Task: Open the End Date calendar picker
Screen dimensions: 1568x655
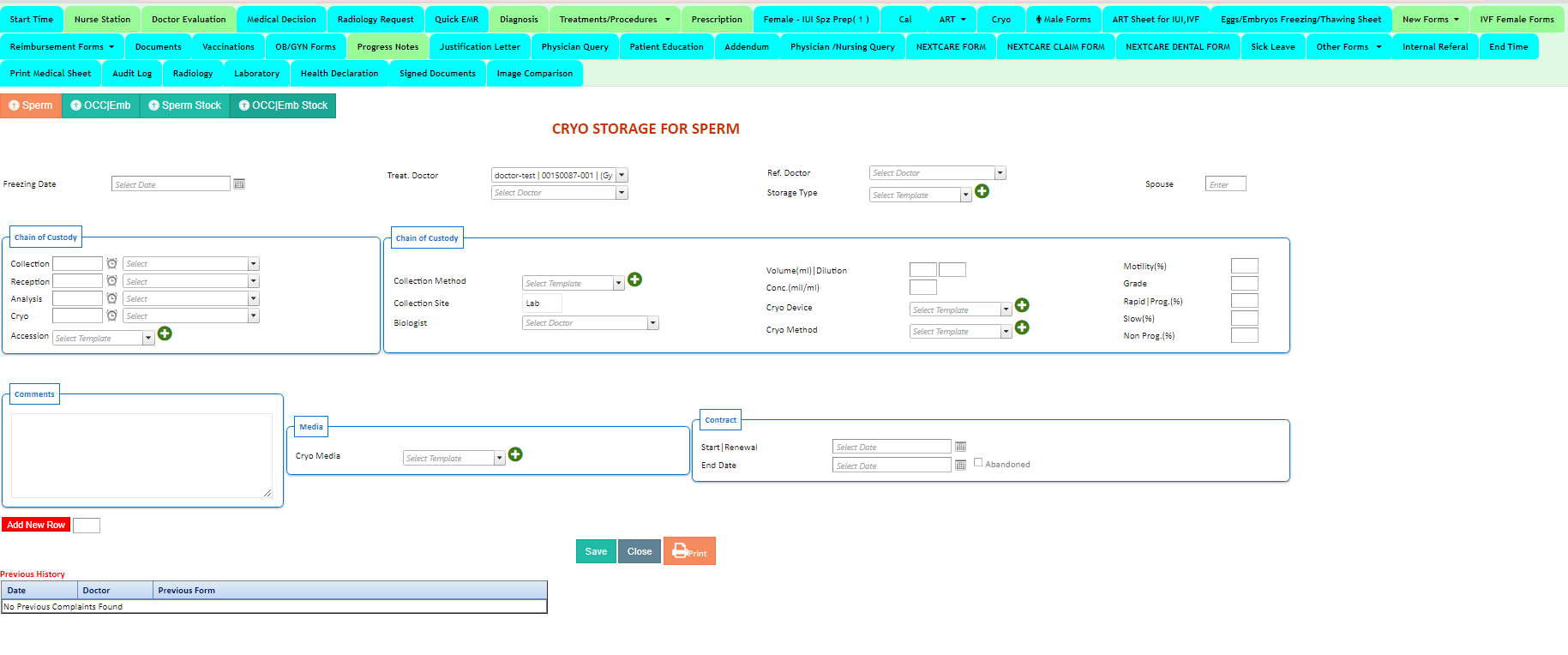Action: (961, 466)
